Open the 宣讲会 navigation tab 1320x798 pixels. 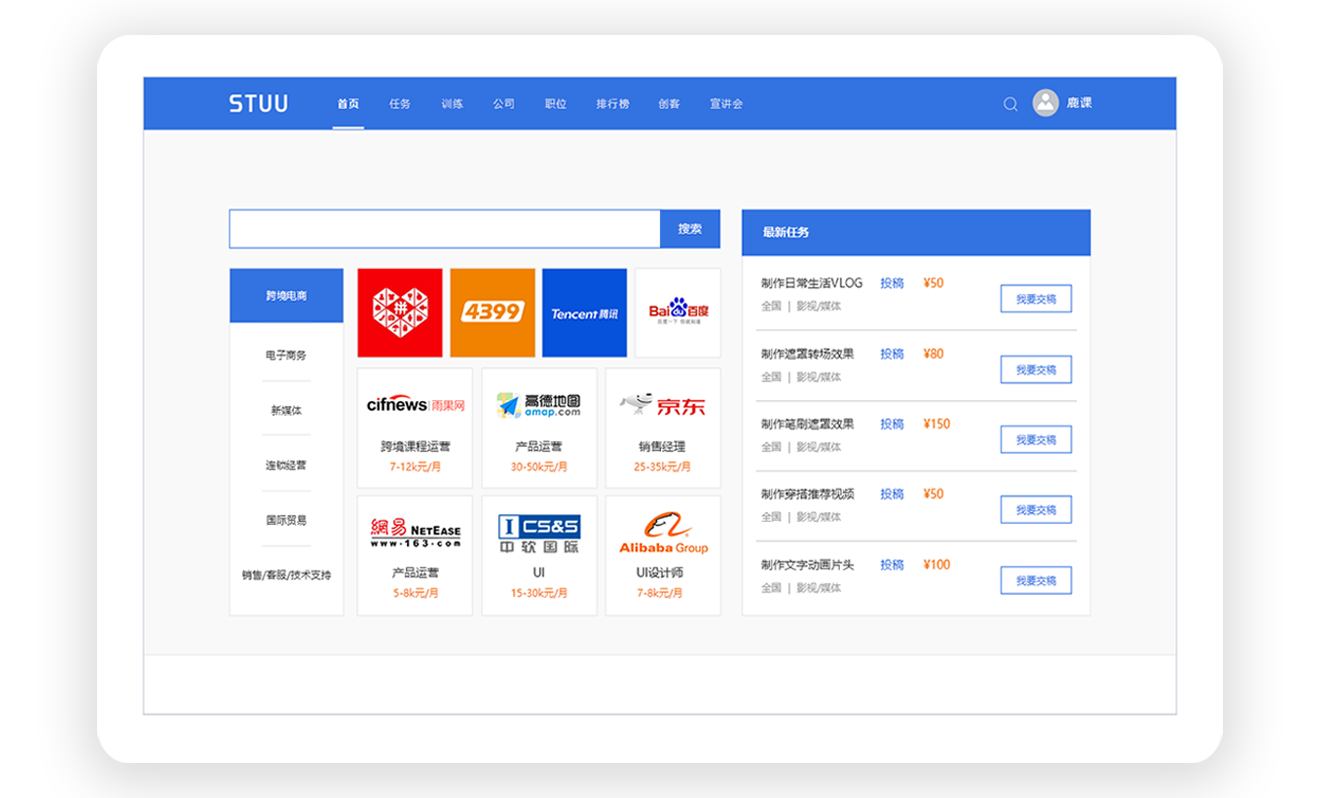coord(726,104)
